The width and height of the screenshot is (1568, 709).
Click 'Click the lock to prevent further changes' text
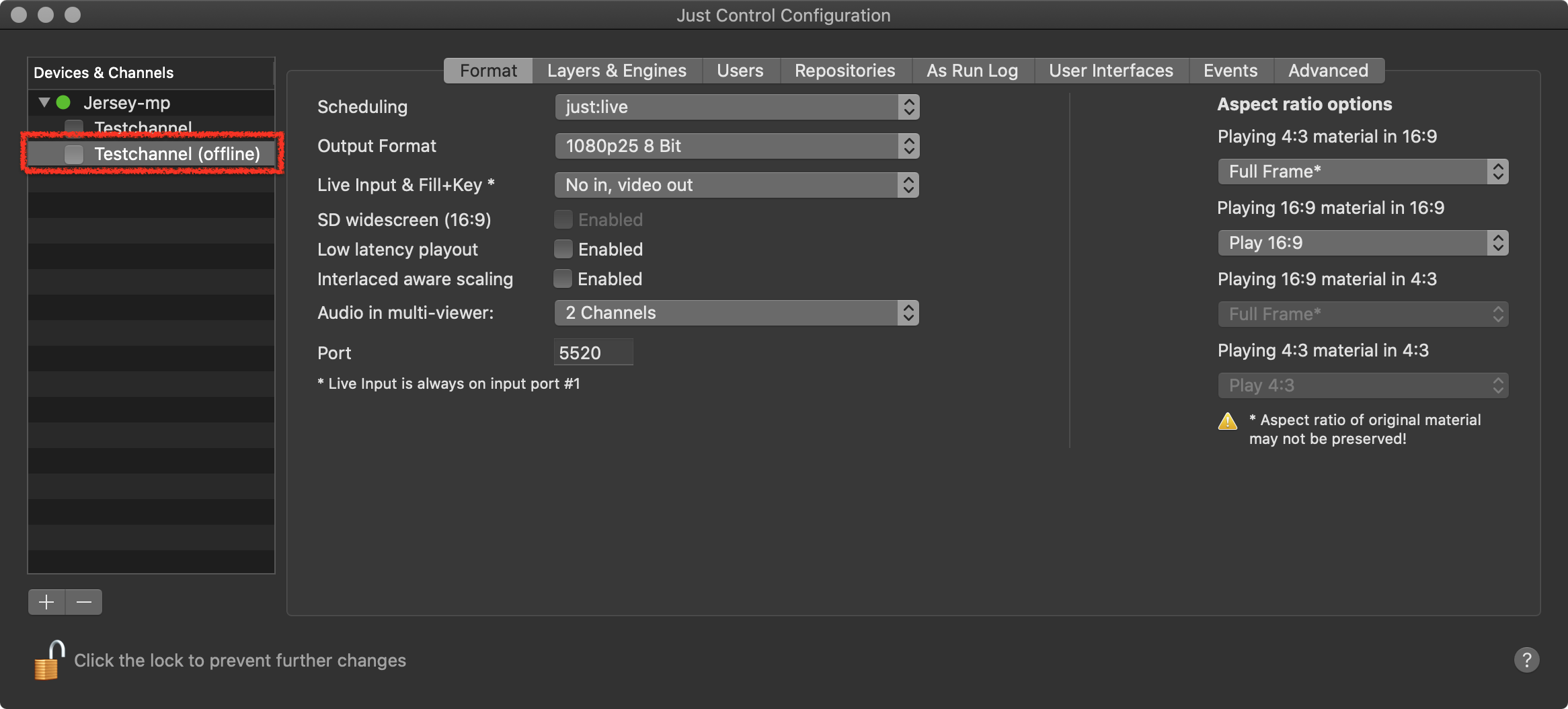click(x=240, y=661)
